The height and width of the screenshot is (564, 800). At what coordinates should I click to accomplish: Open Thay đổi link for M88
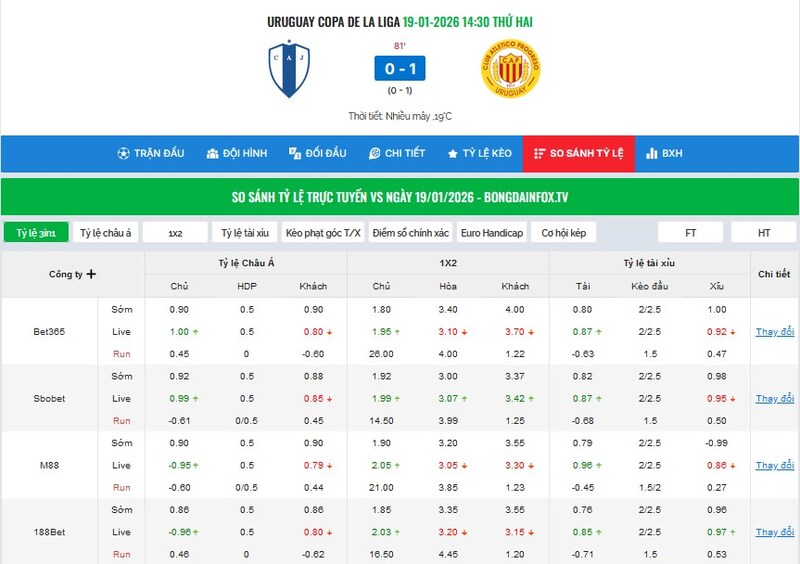pos(774,465)
